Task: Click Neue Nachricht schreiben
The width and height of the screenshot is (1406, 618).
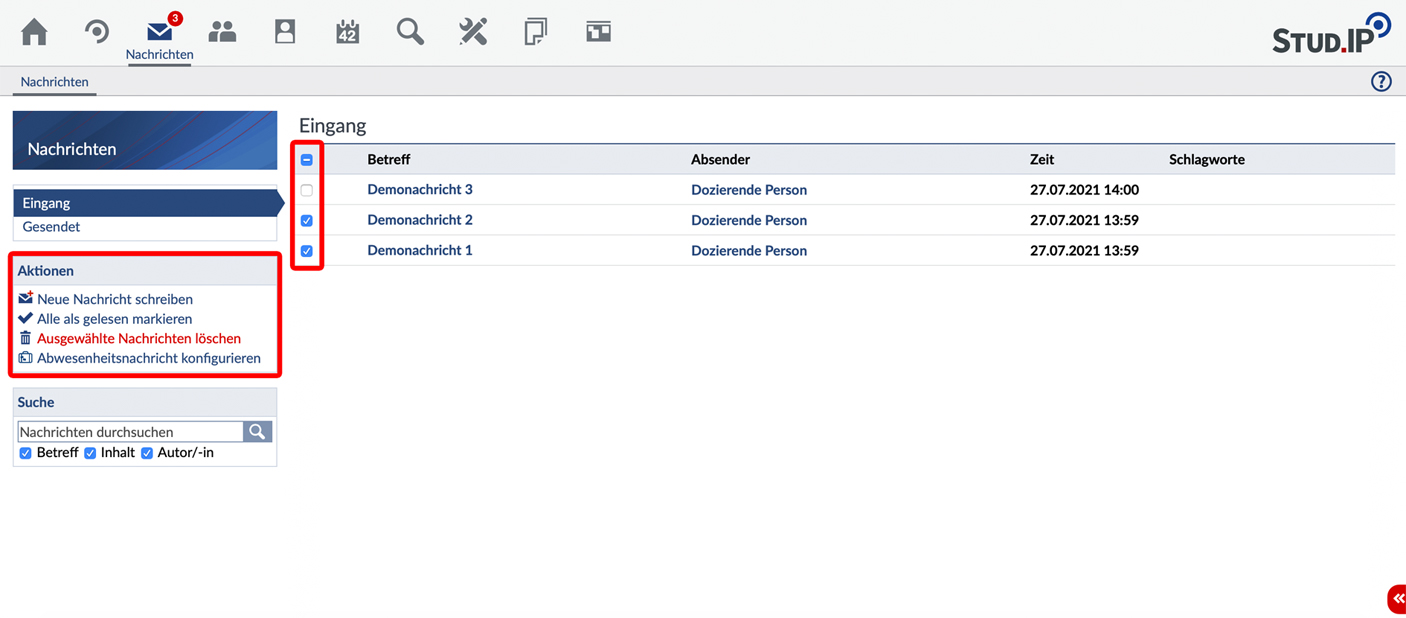Action: coord(114,299)
